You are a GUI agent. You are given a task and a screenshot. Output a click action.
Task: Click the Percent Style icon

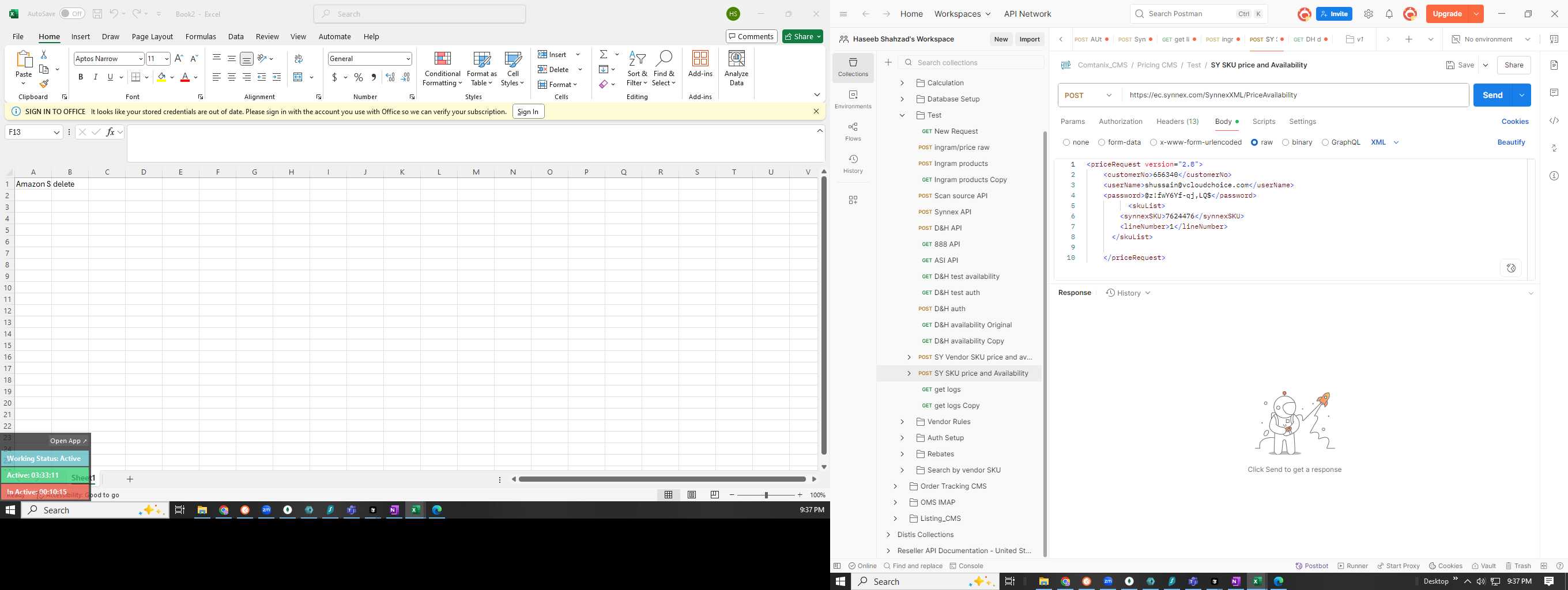[359, 77]
